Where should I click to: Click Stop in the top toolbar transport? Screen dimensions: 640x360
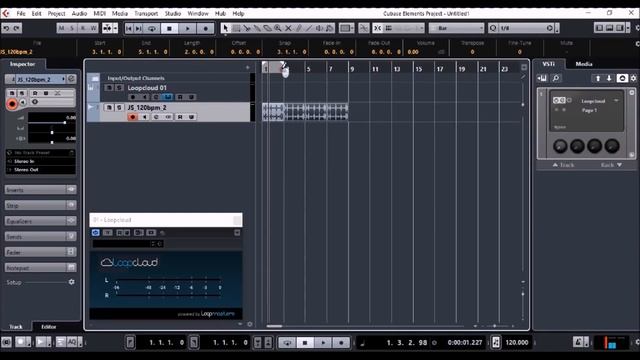[x=169, y=28]
